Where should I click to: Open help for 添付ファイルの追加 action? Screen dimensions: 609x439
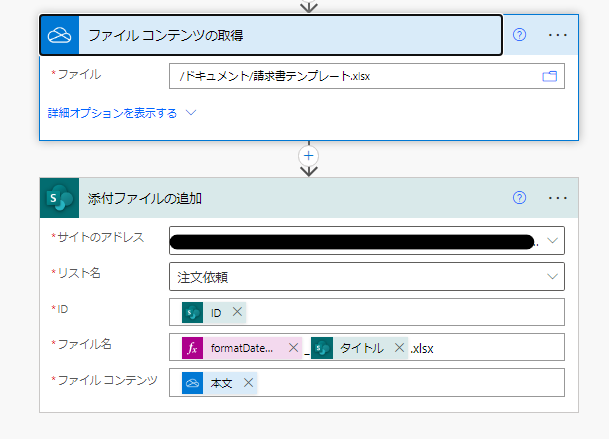[x=519, y=198]
